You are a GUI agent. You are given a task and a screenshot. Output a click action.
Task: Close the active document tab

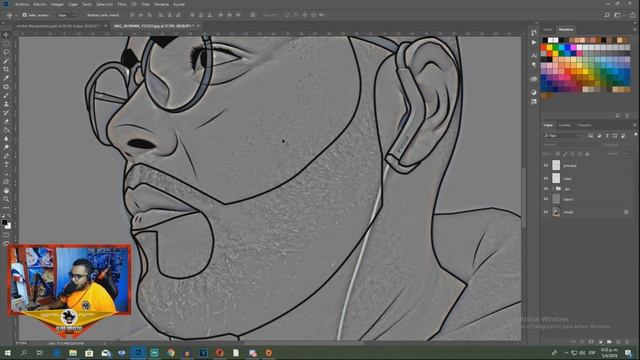click(x=199, y=26)
